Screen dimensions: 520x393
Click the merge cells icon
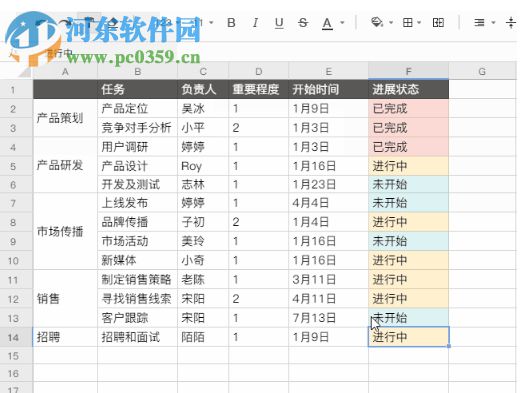pyautogui.click(x=438, y=23)
